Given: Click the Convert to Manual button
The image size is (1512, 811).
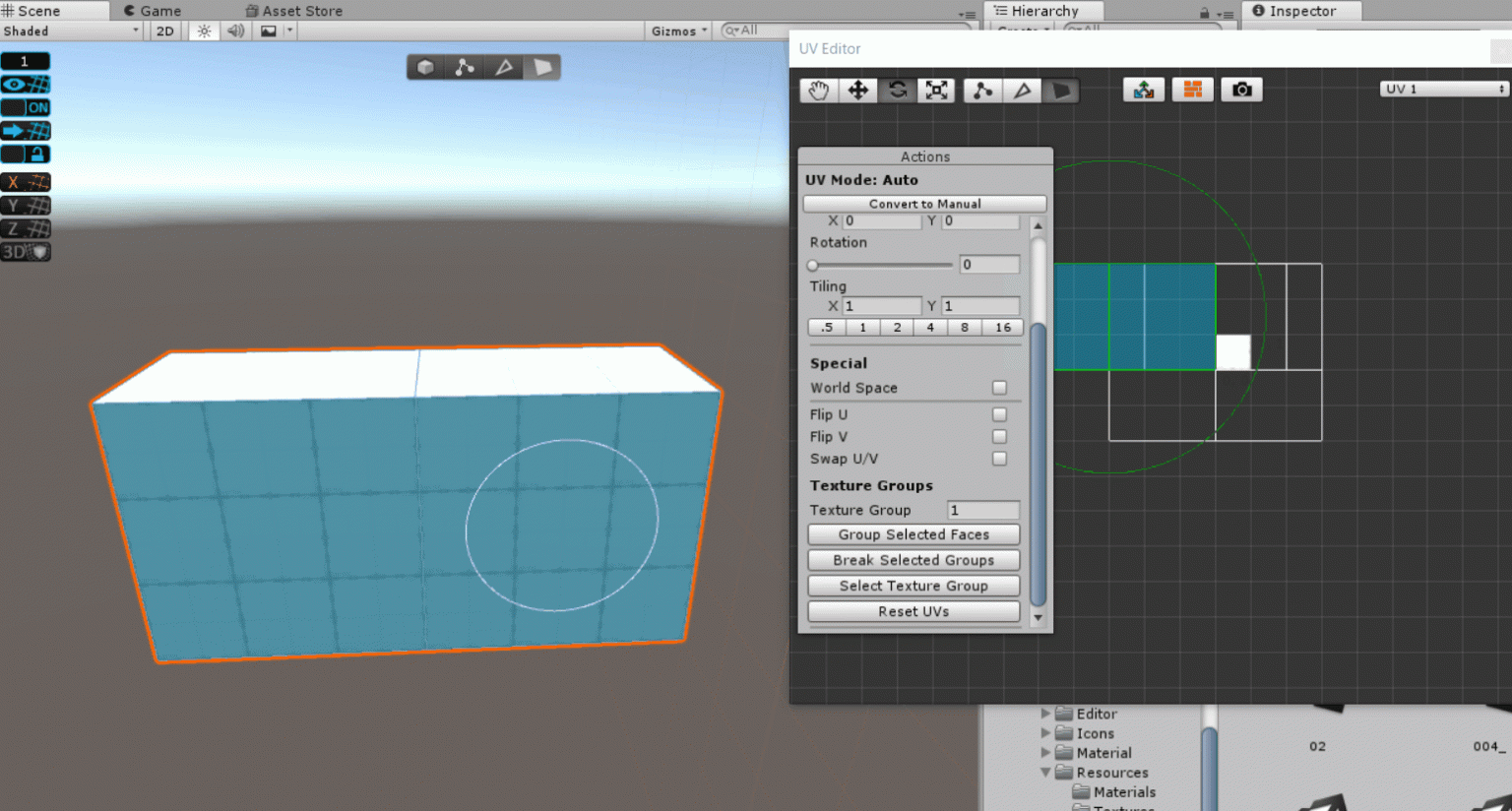Looking at the screenshot, I should 924,204.
